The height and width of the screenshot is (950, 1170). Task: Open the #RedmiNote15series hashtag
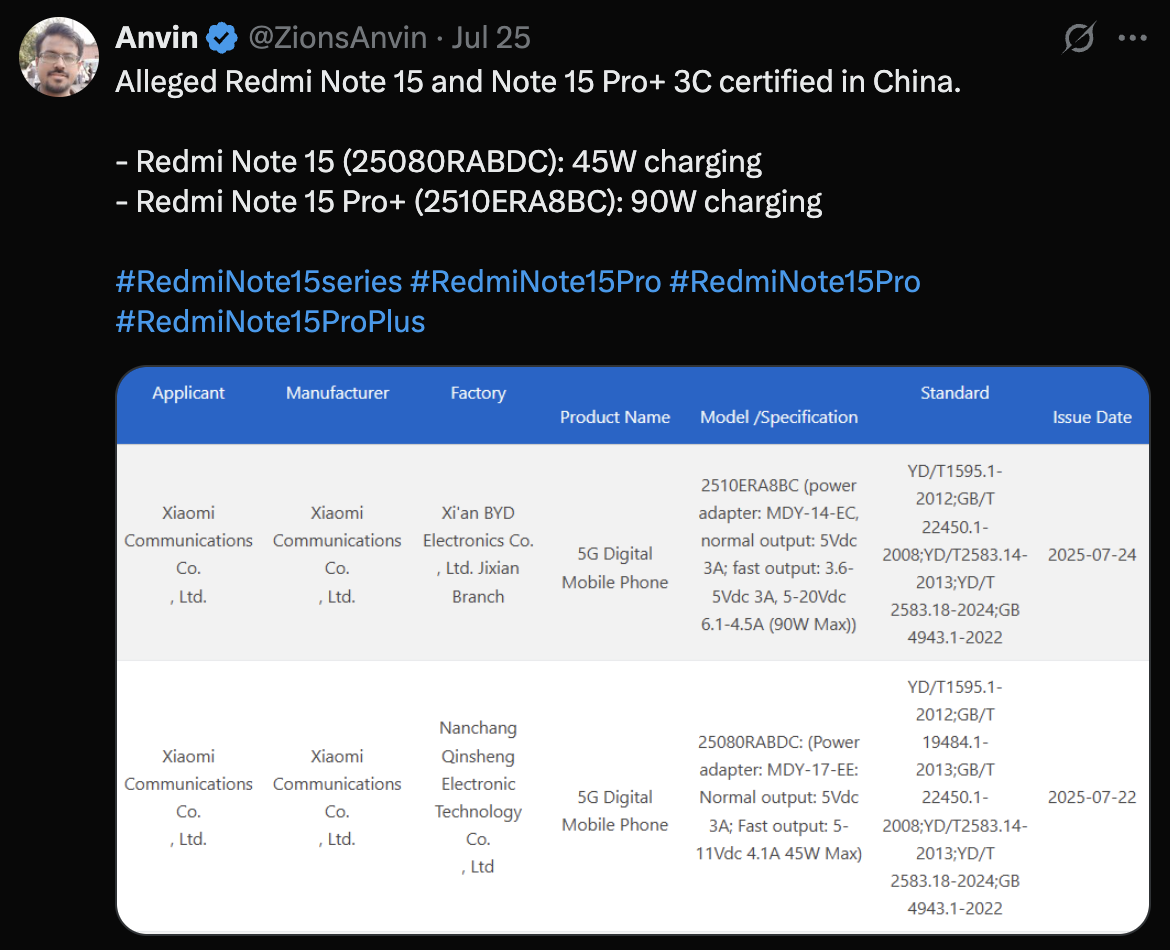258,281
